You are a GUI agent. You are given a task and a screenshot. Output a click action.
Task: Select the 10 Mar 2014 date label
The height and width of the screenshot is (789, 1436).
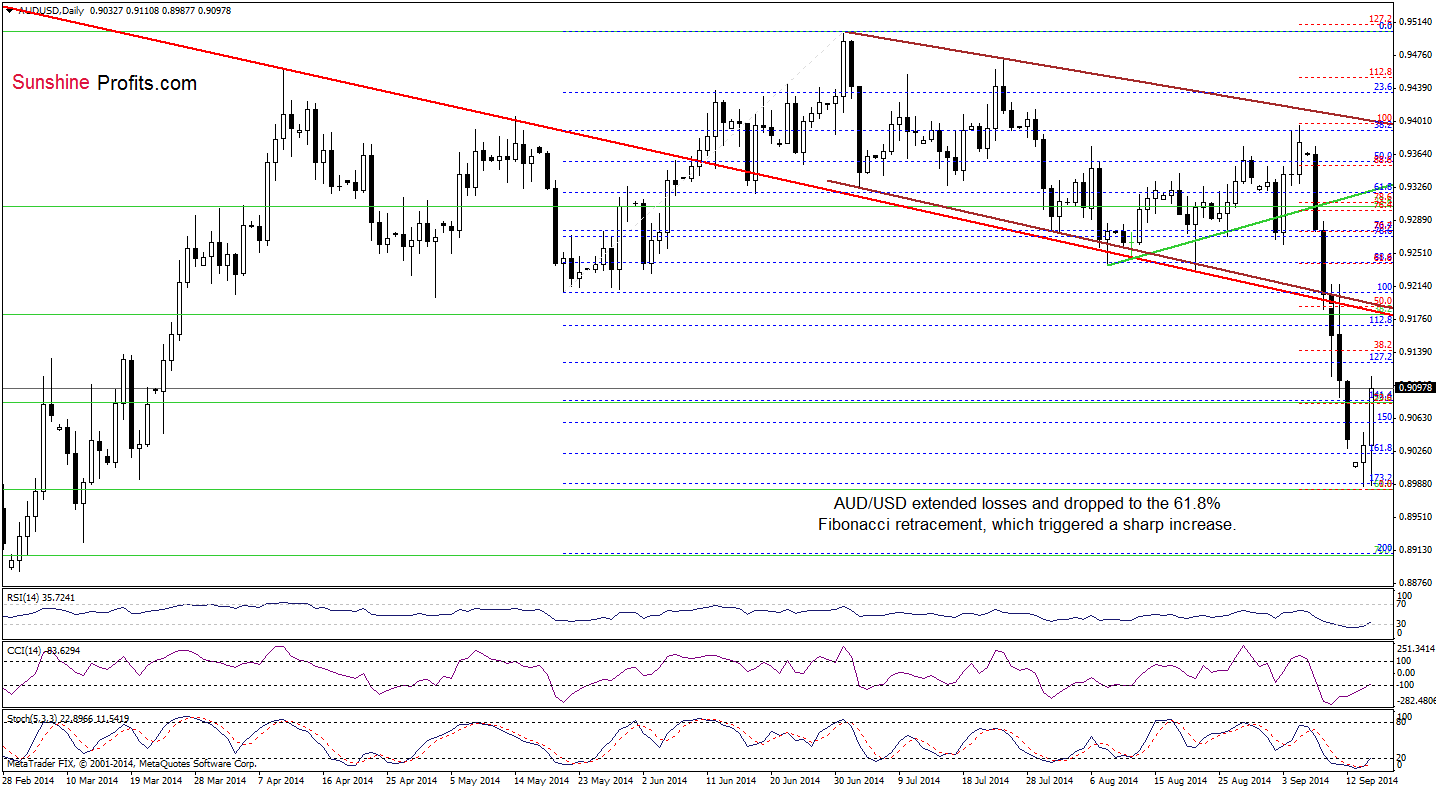(93, 780)
